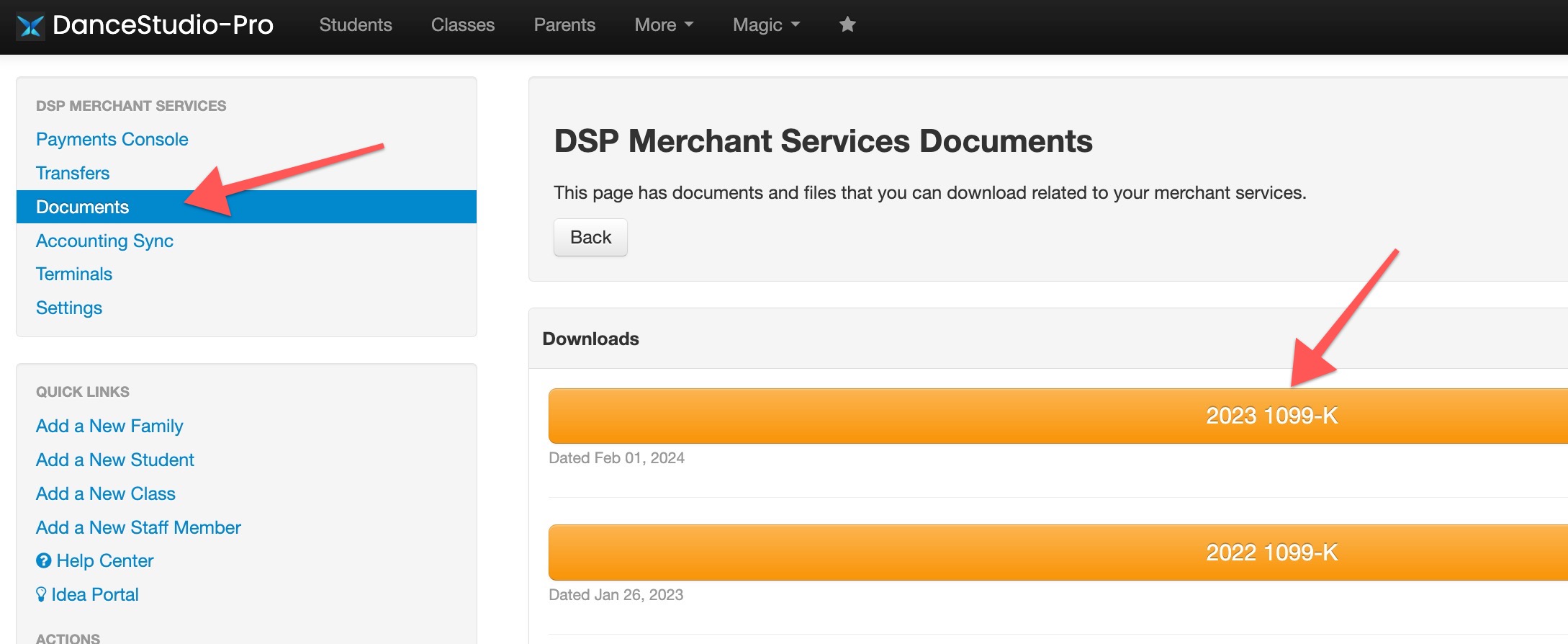Open Accounting Sync settings
Image resolution: width=1568 pixels, height=644 pixels.
click(x=104, y=241)
